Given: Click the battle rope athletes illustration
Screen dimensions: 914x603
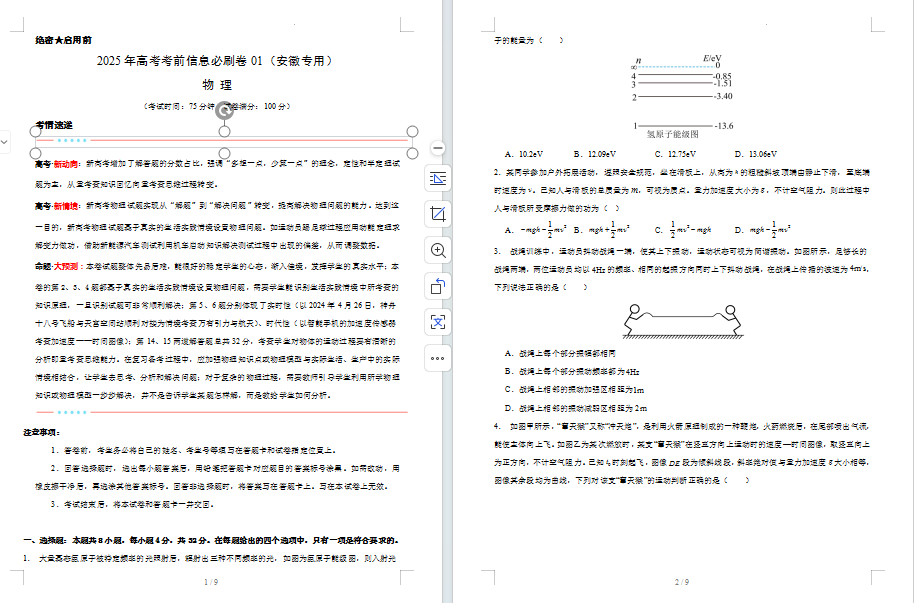Looking at the screenshot, I should (683, 321).
